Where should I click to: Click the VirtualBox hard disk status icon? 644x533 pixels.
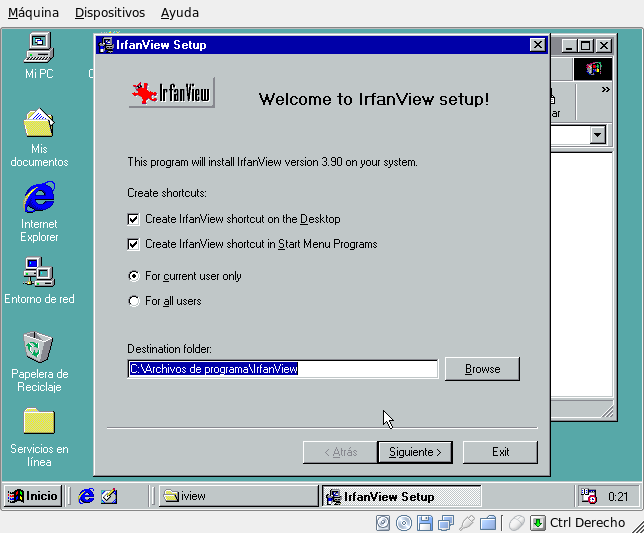point(383,523)
